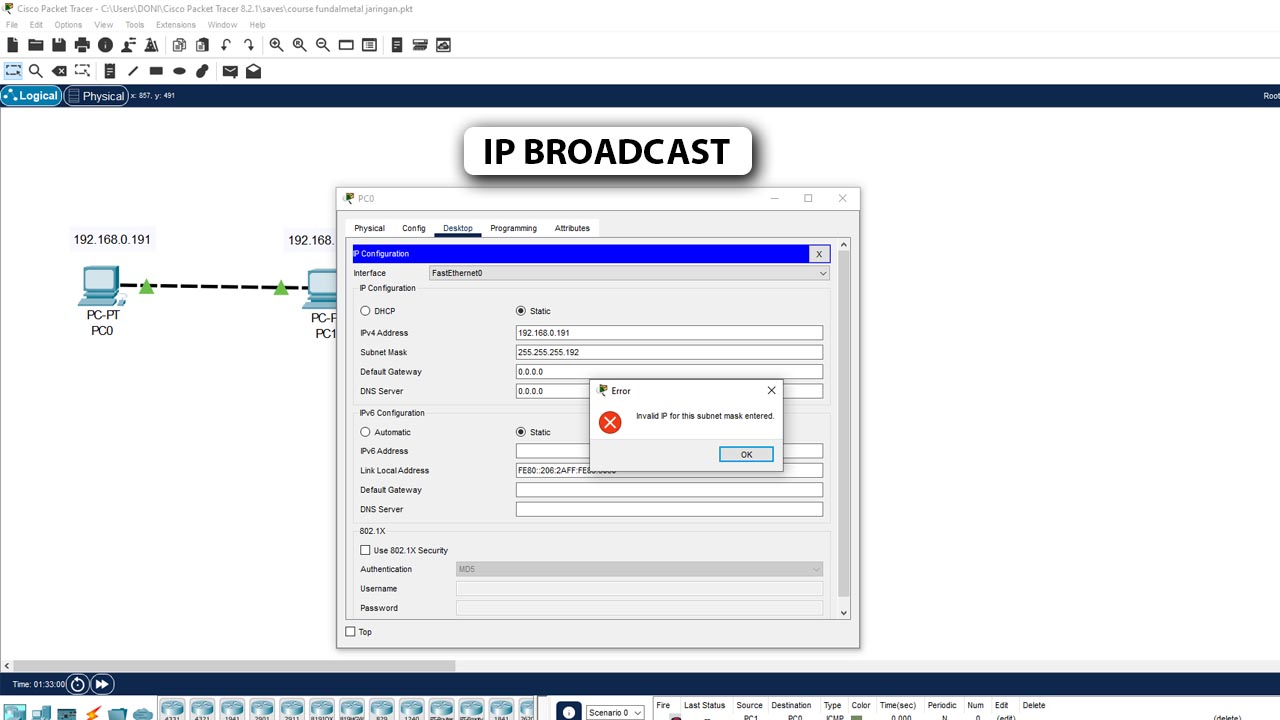Dismiss the error with OK
The width and height of the screenshot is (1280, 720).
pos(746,454)
